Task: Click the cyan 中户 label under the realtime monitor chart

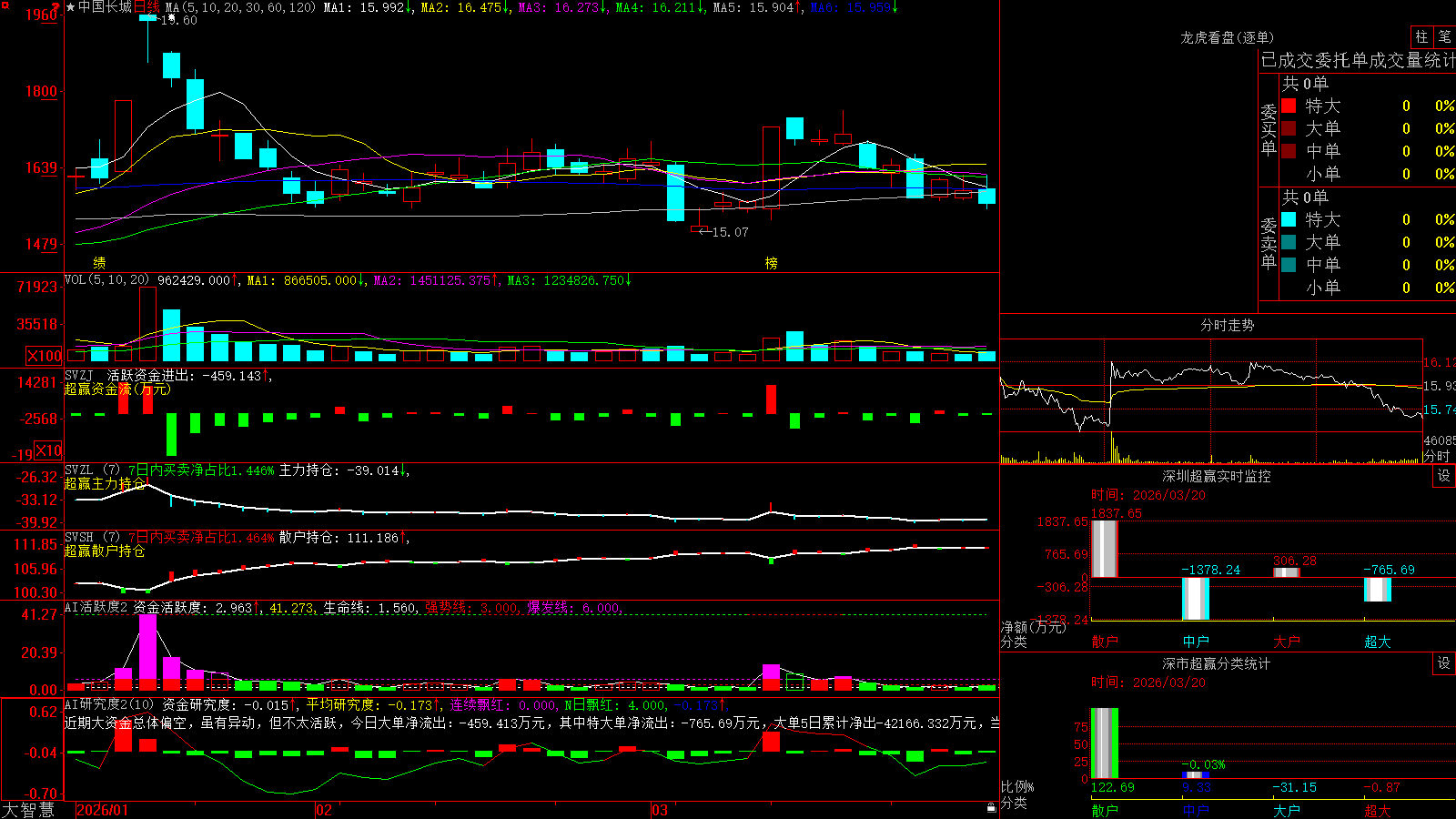Action: [1195, 642]
